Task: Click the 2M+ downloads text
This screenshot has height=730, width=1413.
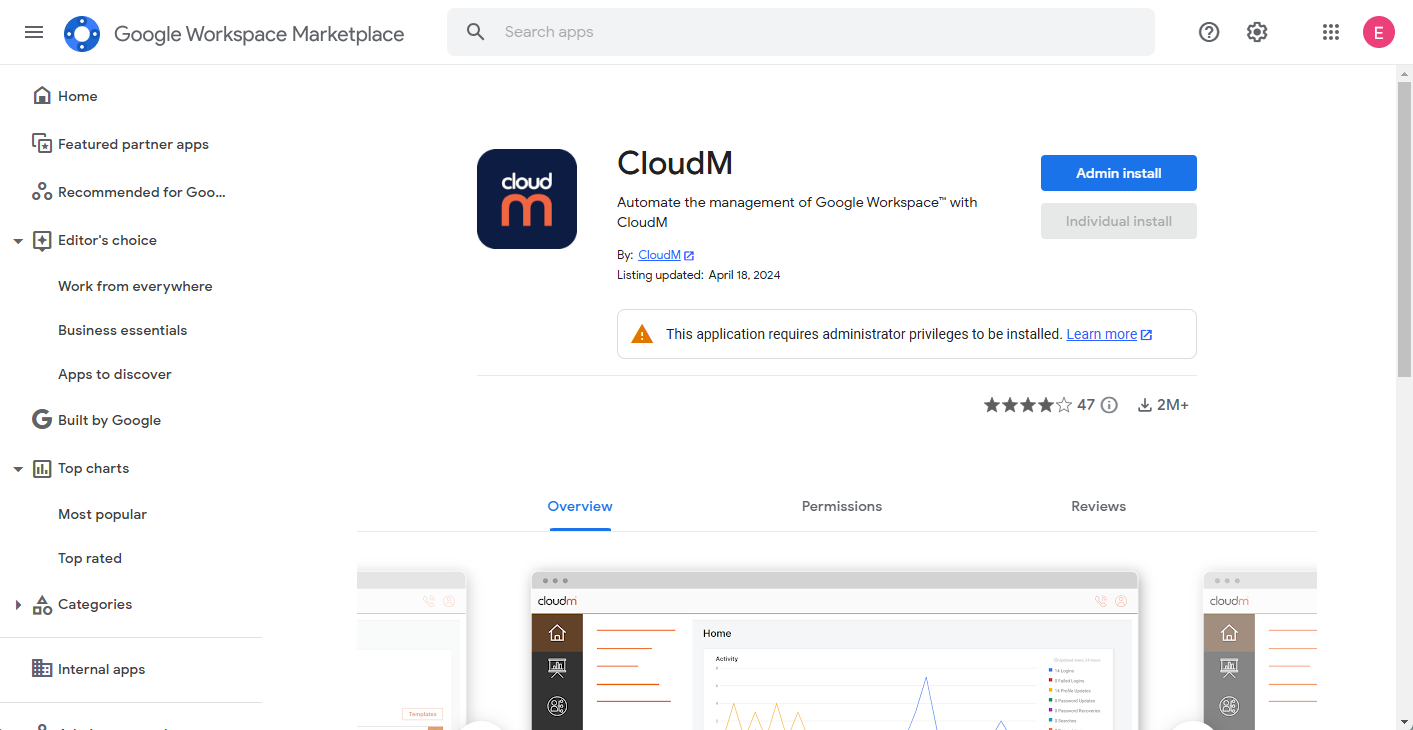Action: [1173, 405]
